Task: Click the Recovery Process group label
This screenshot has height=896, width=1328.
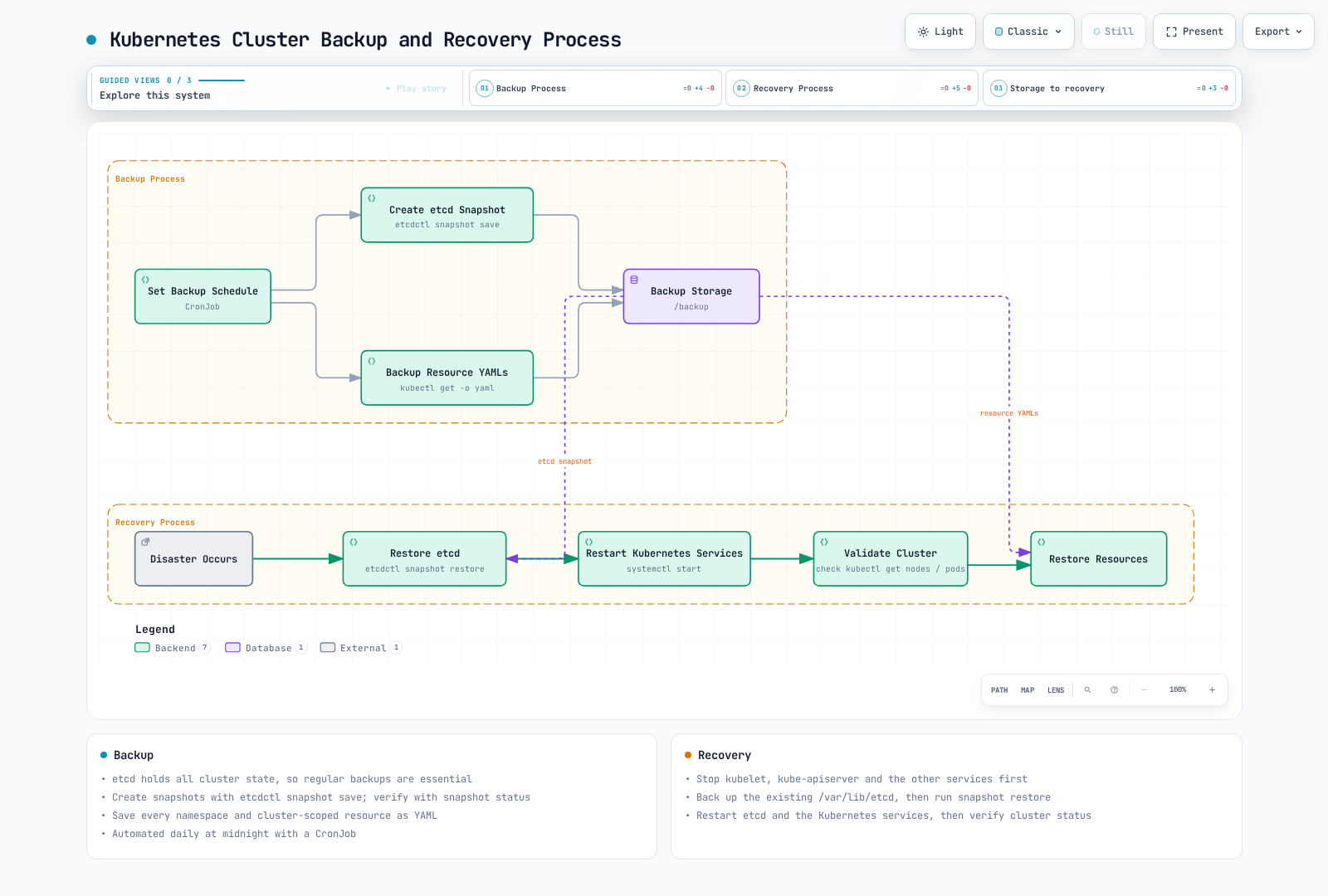Action: pyautogui.click(x=155, y=523)
